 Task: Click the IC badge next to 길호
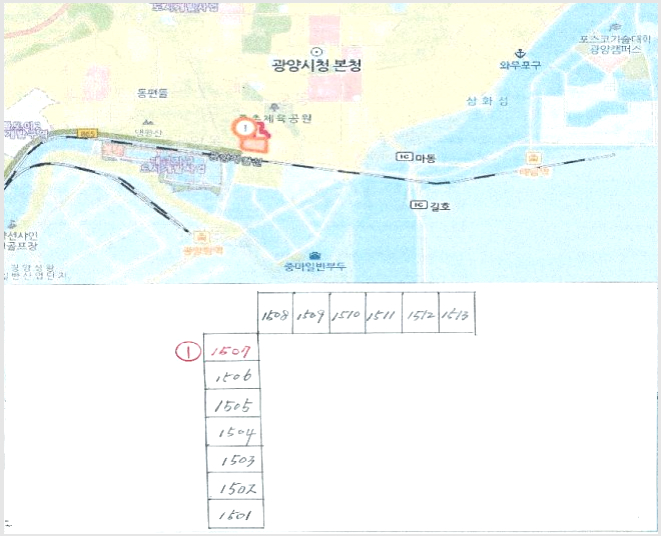[x=419, y=205]
